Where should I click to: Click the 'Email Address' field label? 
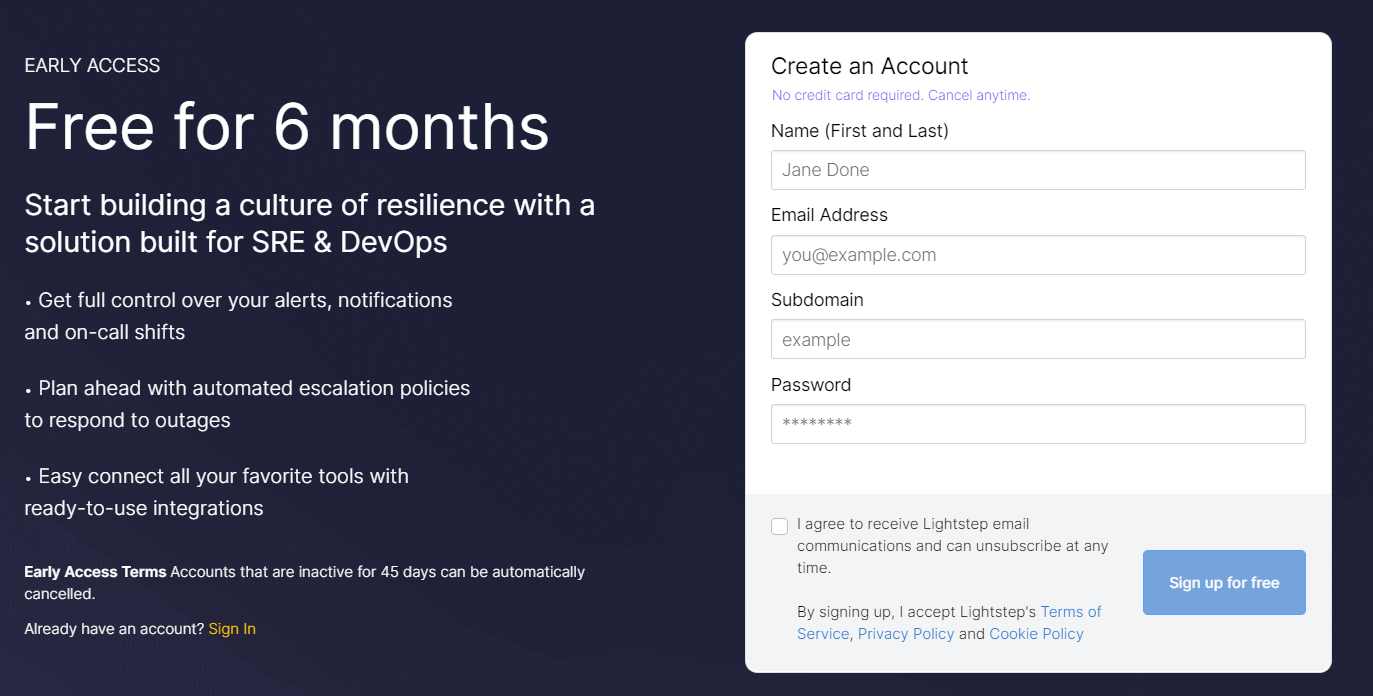coord(829,215)
